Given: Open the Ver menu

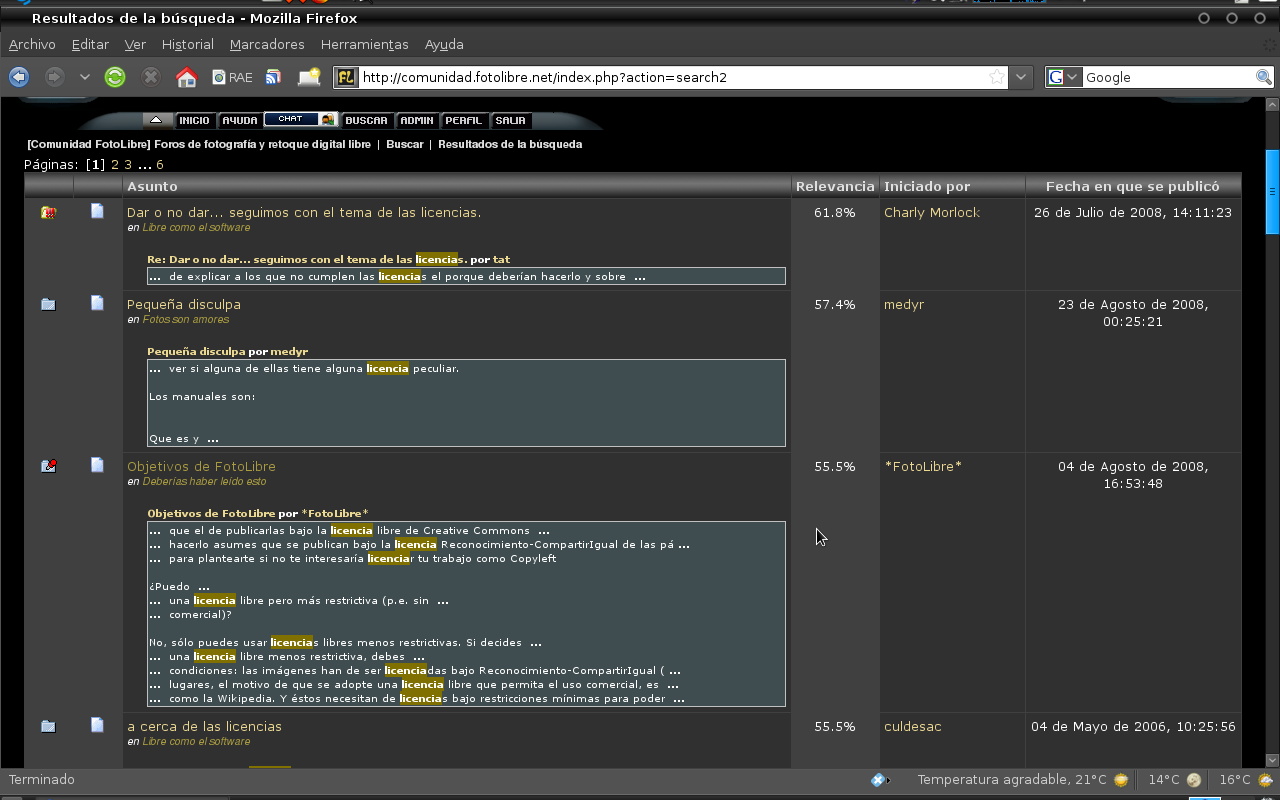Looking at the screenshot, I should coord(135,44).
